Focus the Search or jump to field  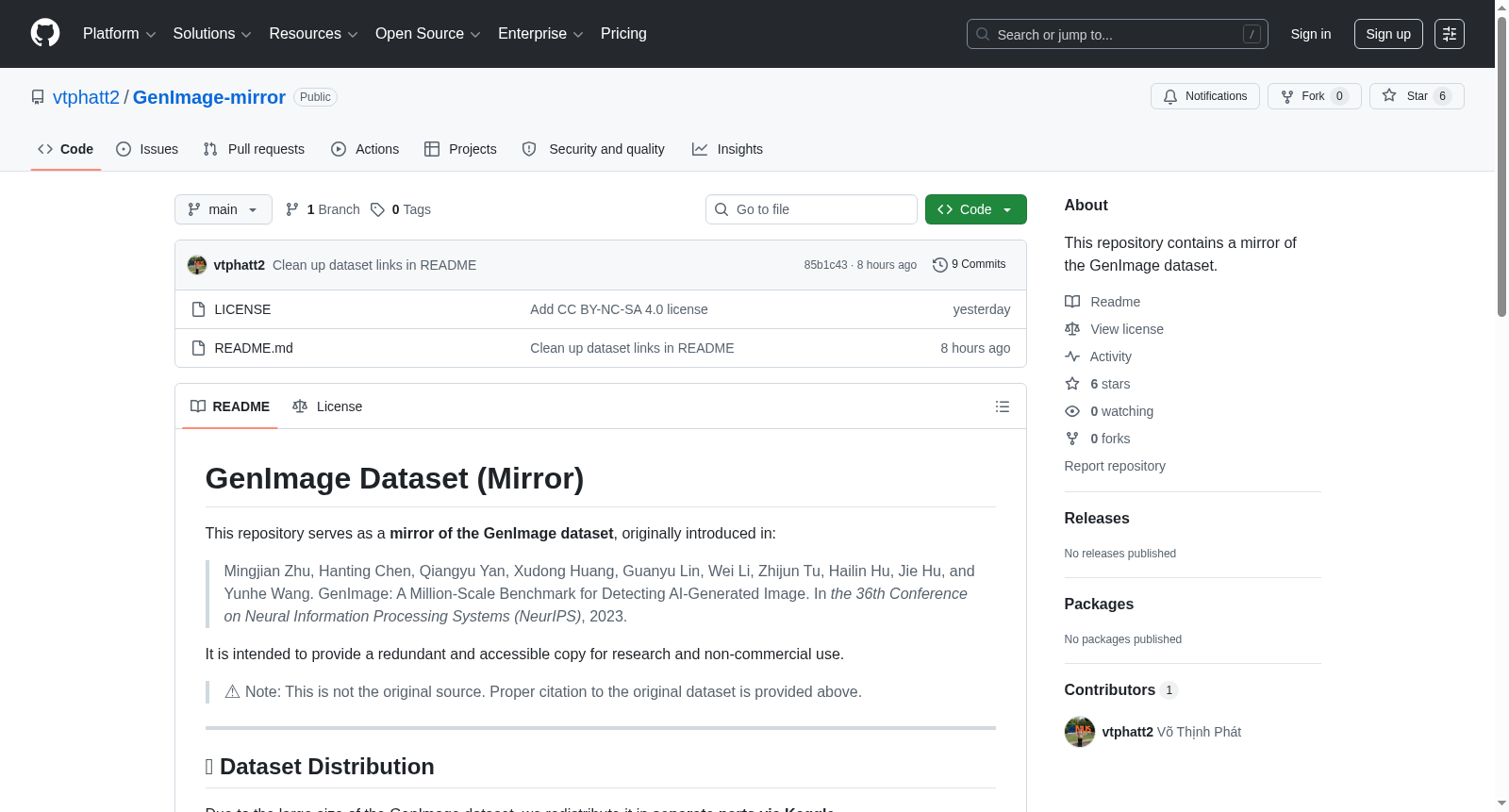1118,34
